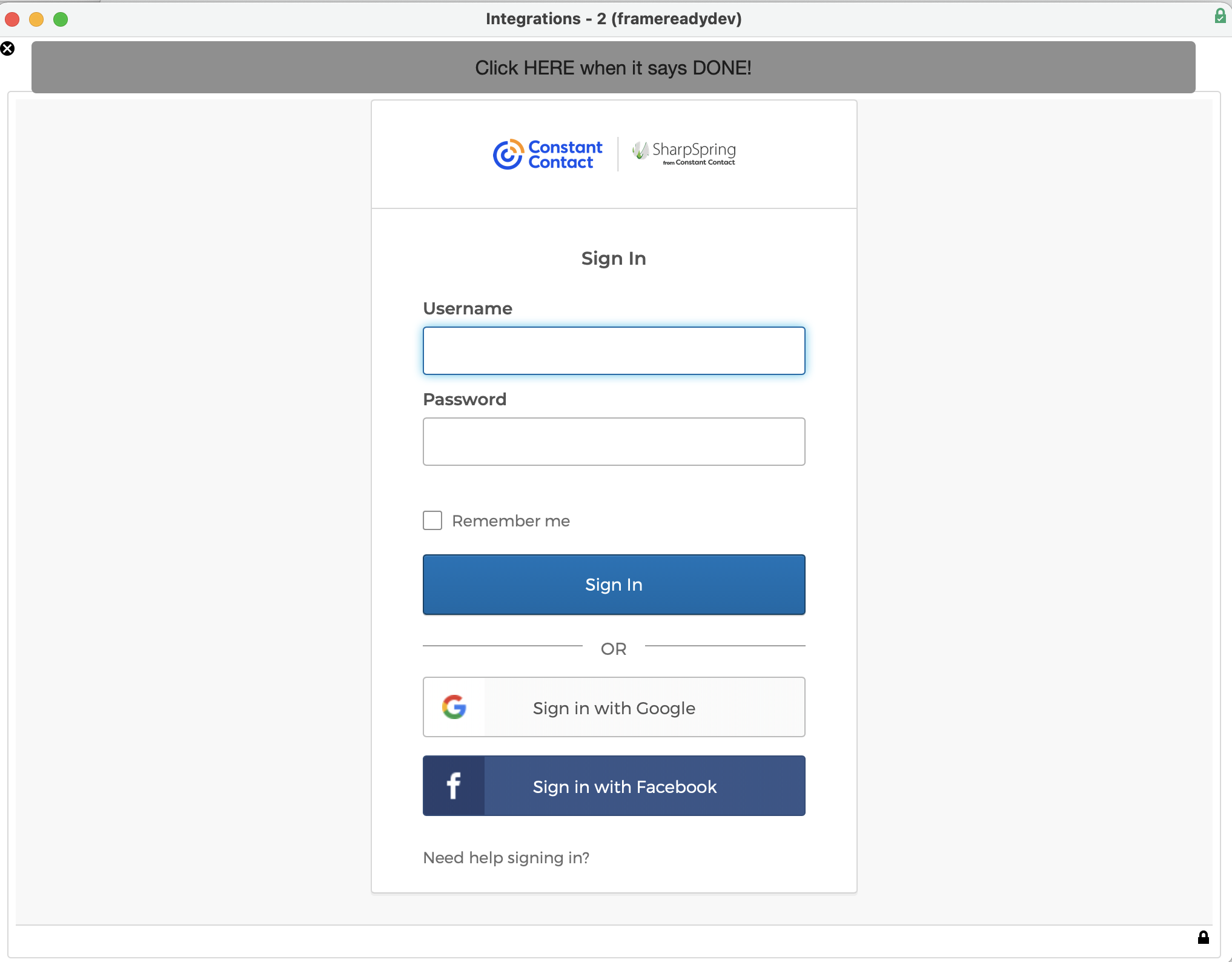Focus the Username input field

tap(614, 351)
